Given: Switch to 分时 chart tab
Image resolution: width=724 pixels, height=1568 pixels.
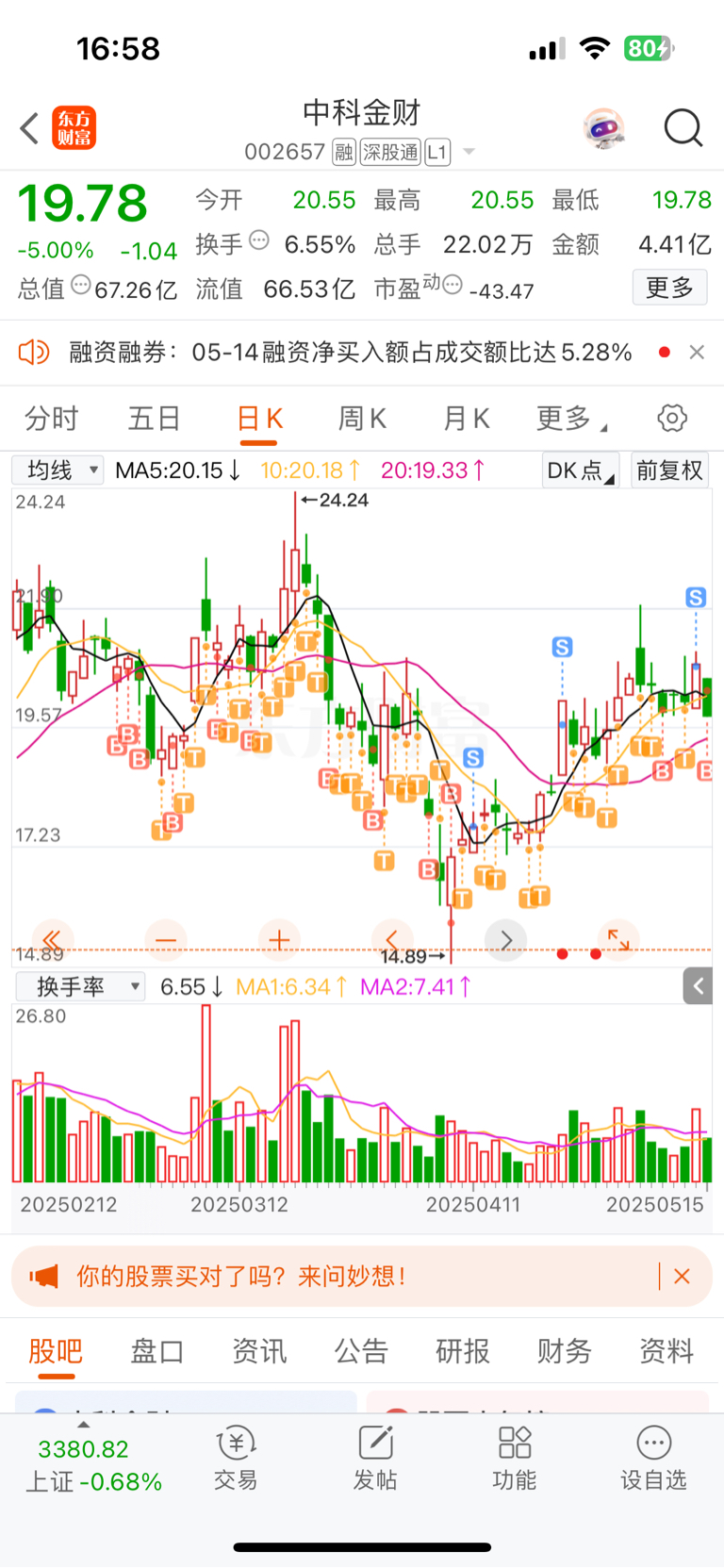Looking at the screenshot, I should 51,418.
